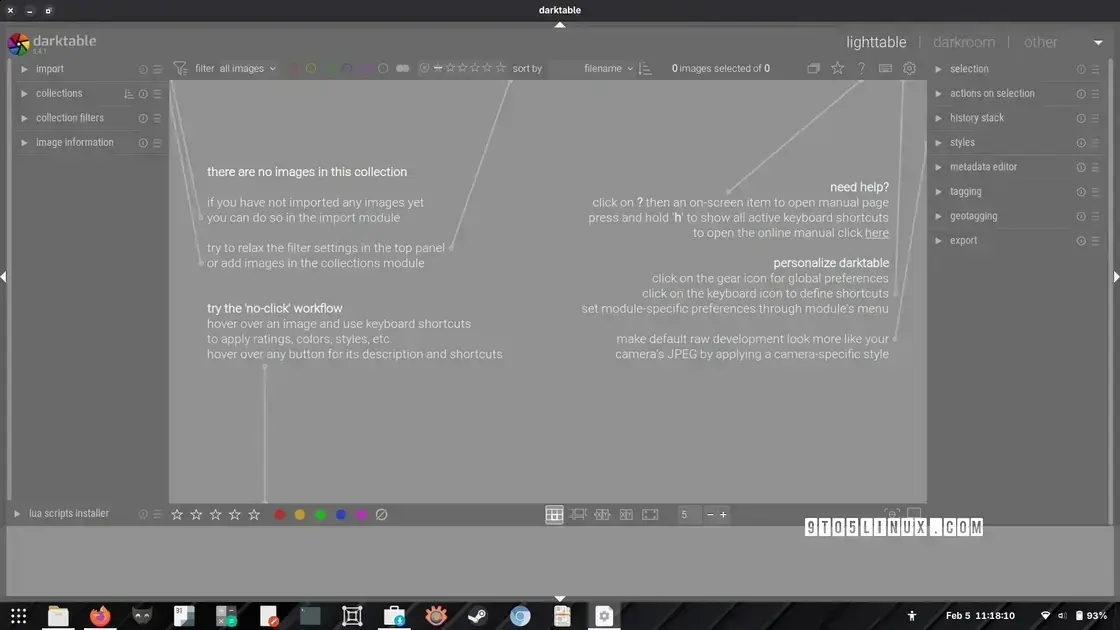Screen dimensions: 1120x630
Task: Open the other views tab
Action: tap(1040, 42)
